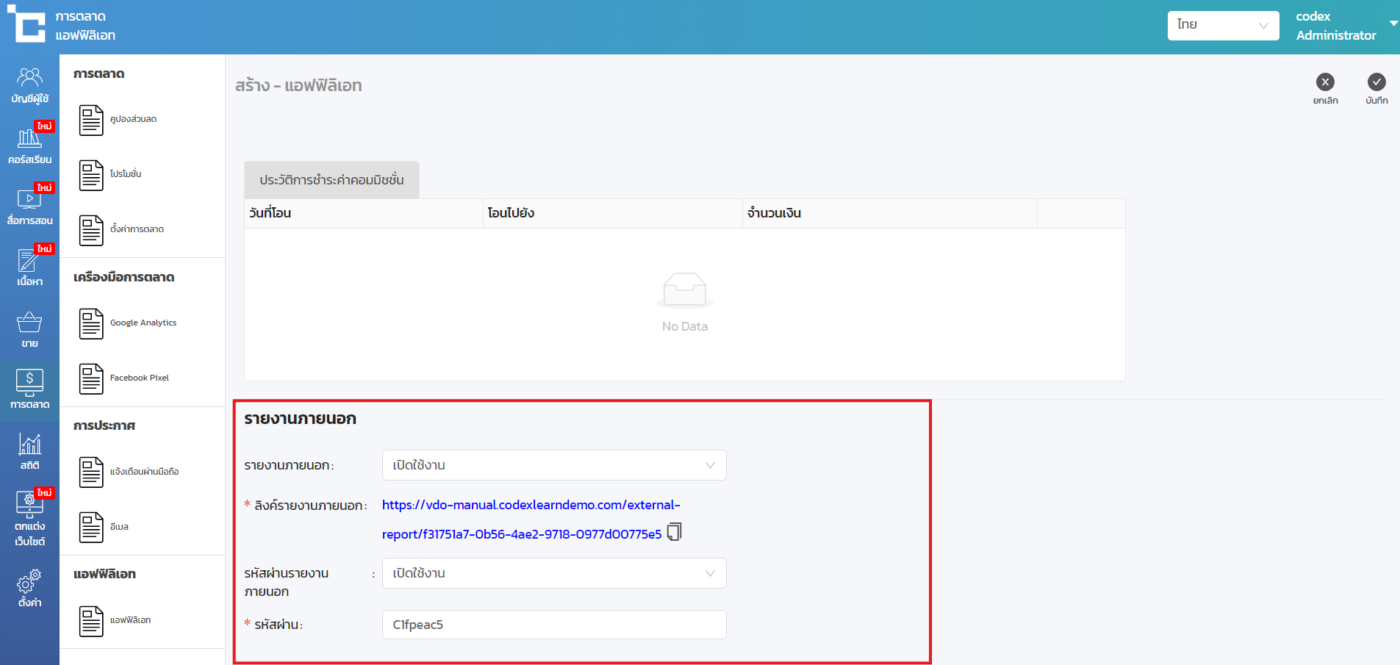Click the copy icon beside external report link

674,532
